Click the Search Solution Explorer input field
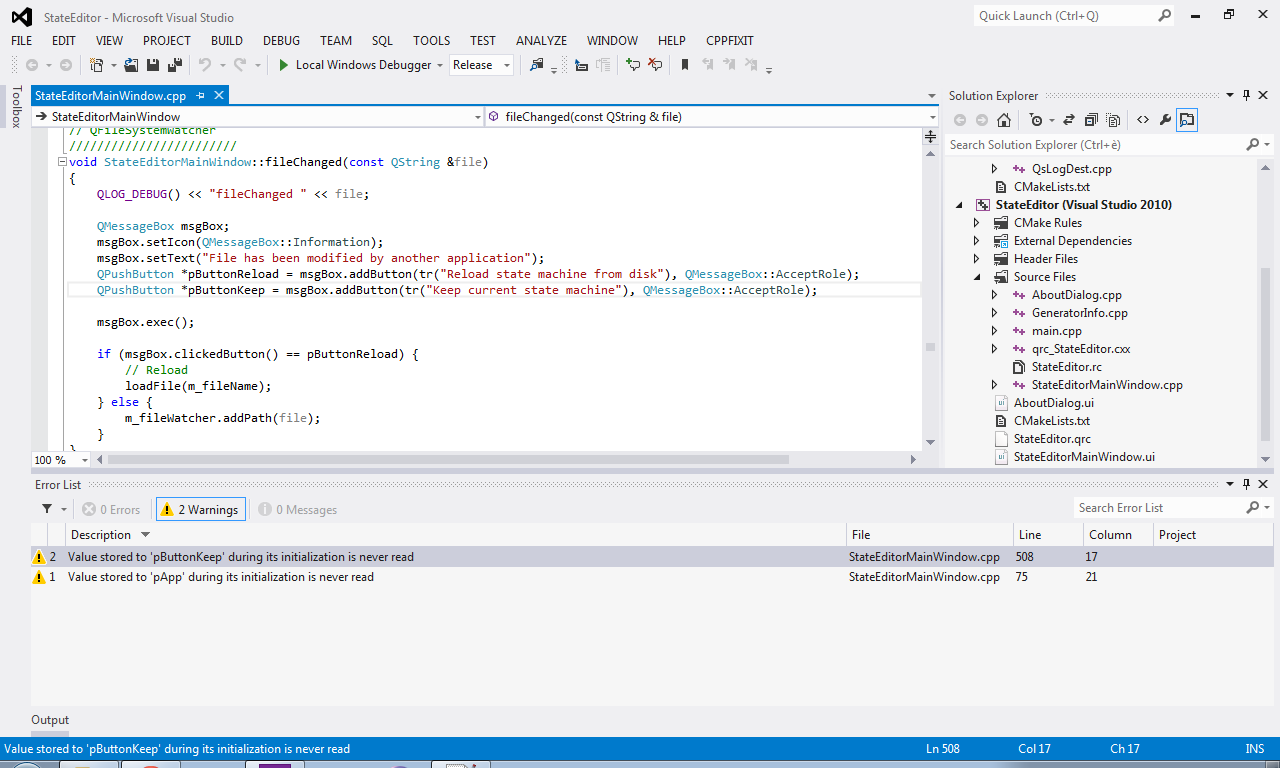The height and width of the screenshot is (768, 1280). point(1095,145)
